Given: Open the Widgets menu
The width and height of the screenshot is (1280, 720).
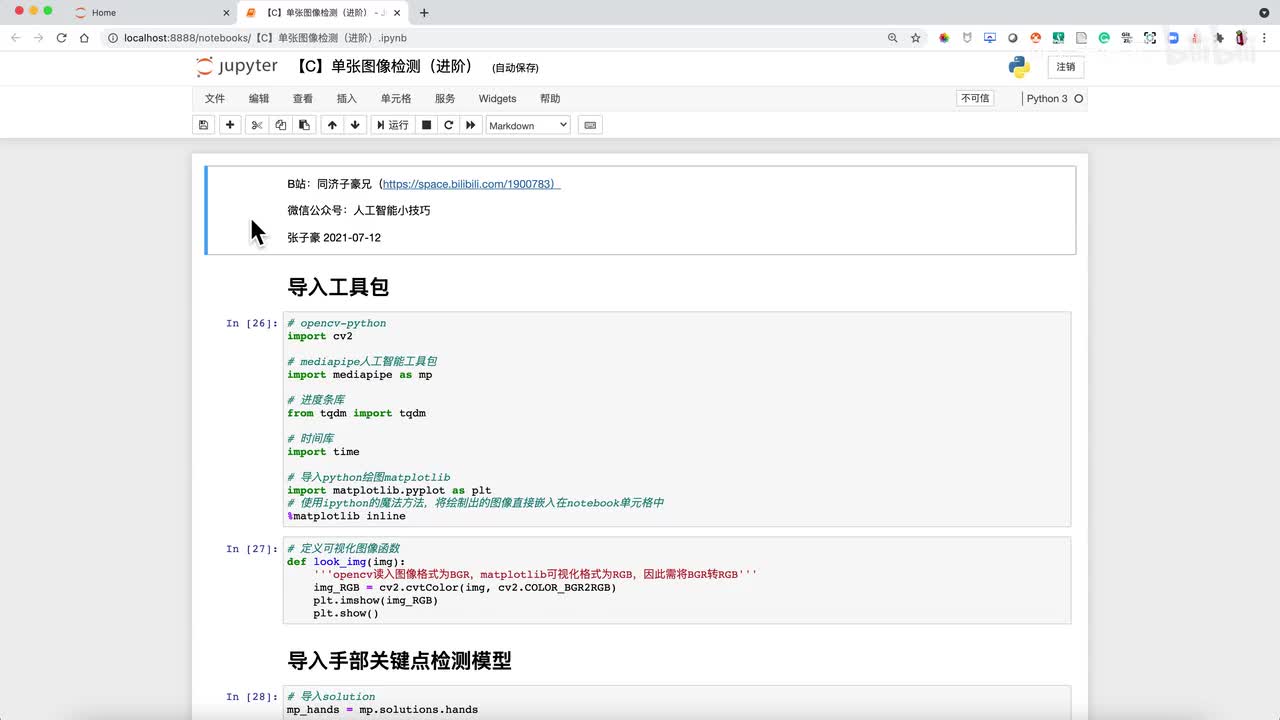Looking at the screenshot, I should 497,99.
